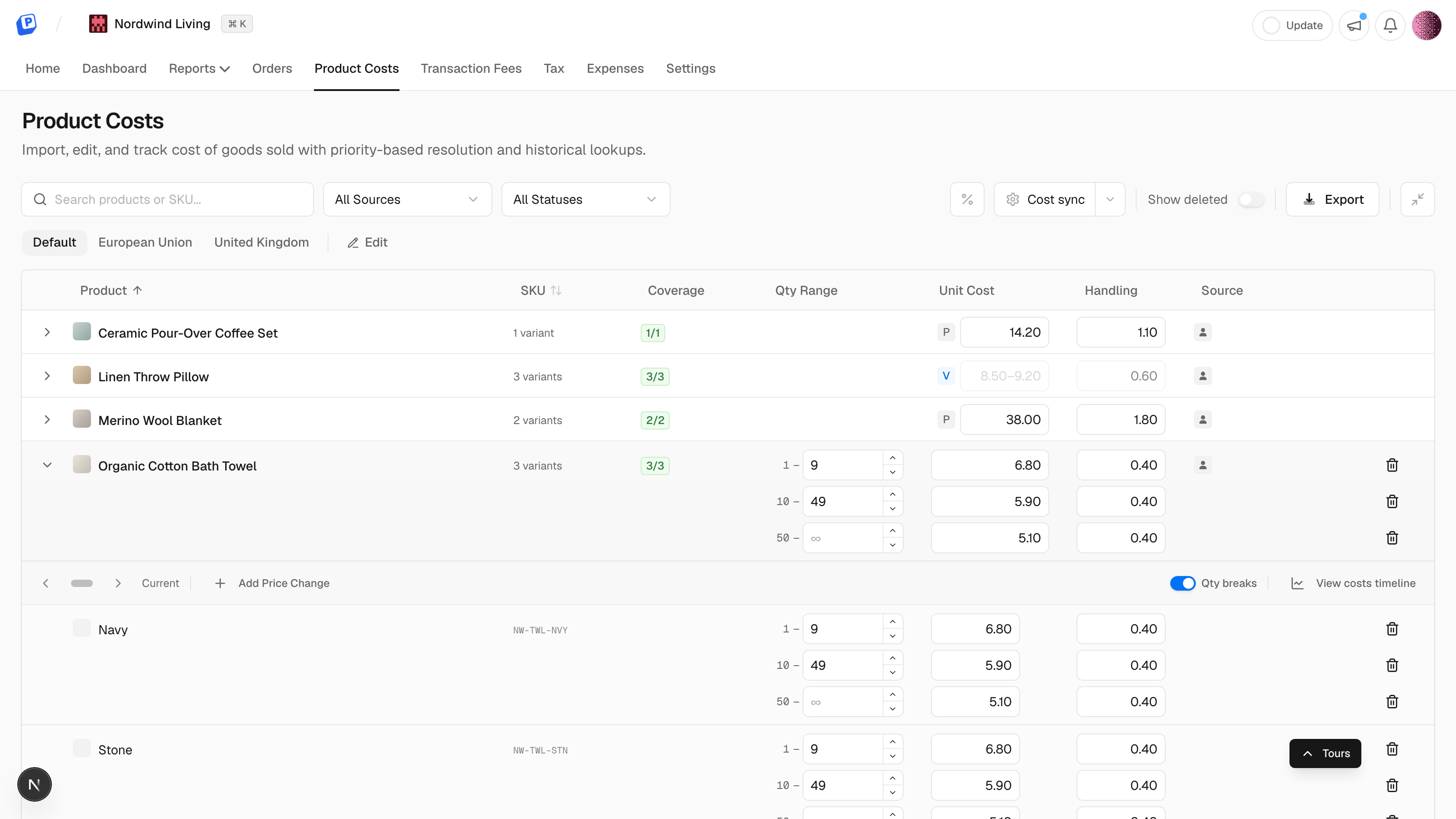Click the Edit regions button
Viewport: 1456px width, 819px height.
tap(367, 243)
